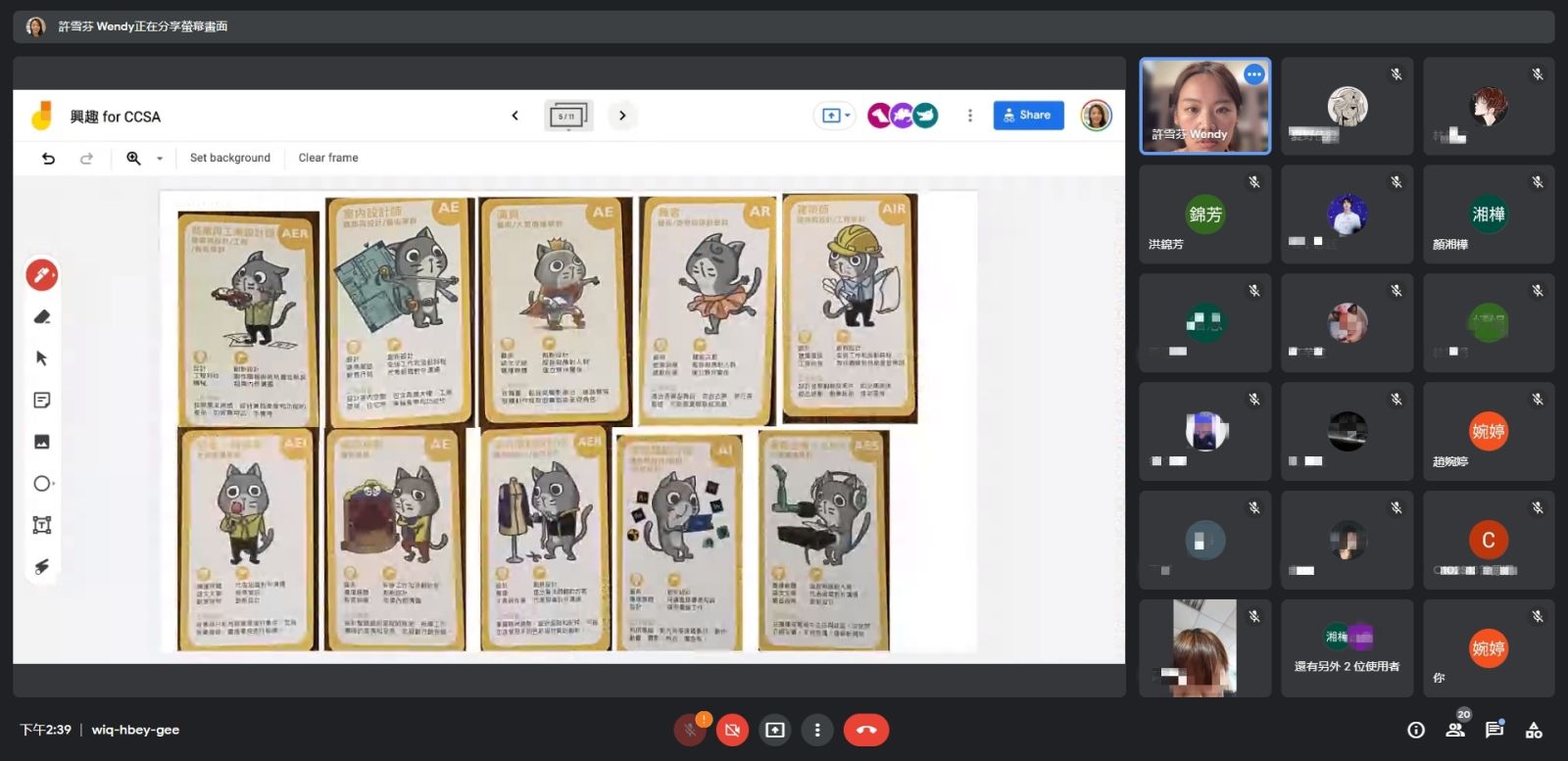Select the participant tile with C avatar
The image size is (1568, 761).
pos(1489,541)
